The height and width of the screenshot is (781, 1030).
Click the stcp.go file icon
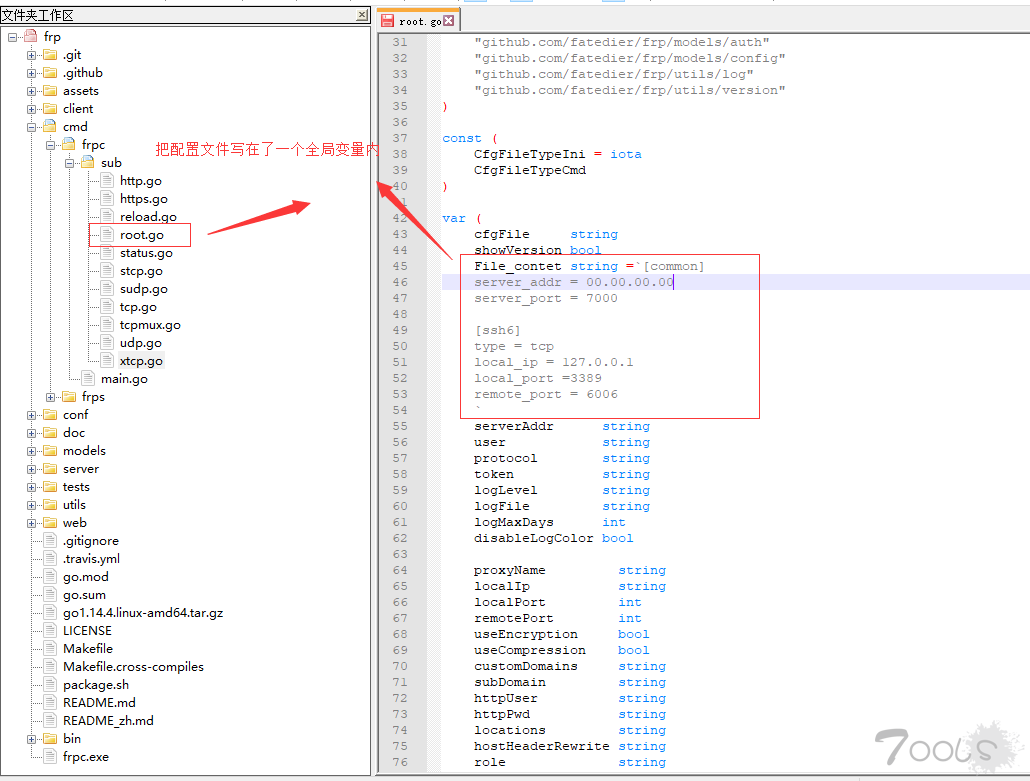[107, 271]
